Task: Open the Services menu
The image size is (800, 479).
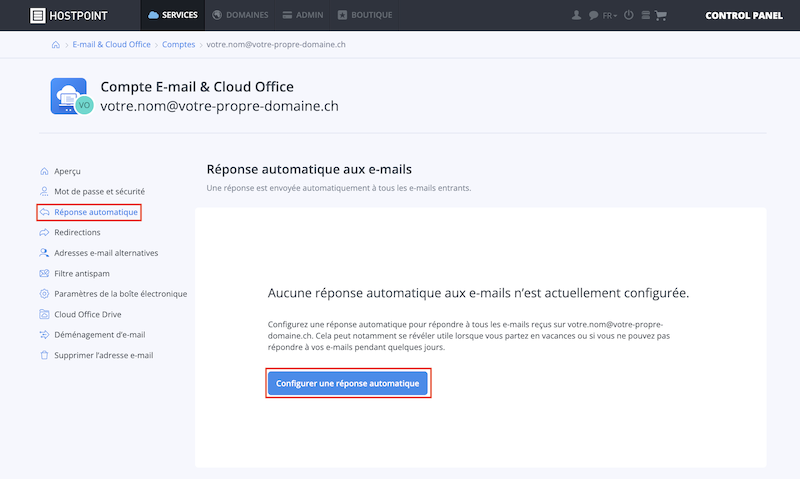Action: tap(172, 15)
